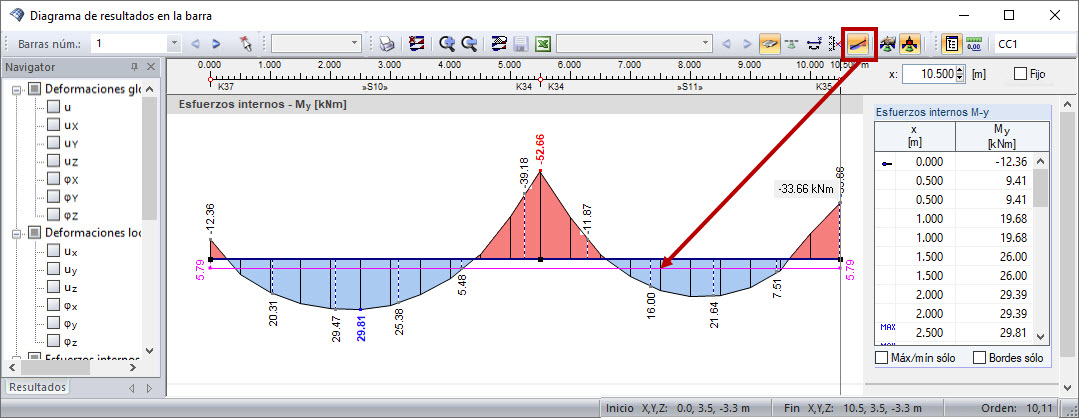Click the -33.66 kNm tooltip label
This screenshot has height=418, width=1079.
(x=804, y=189)
